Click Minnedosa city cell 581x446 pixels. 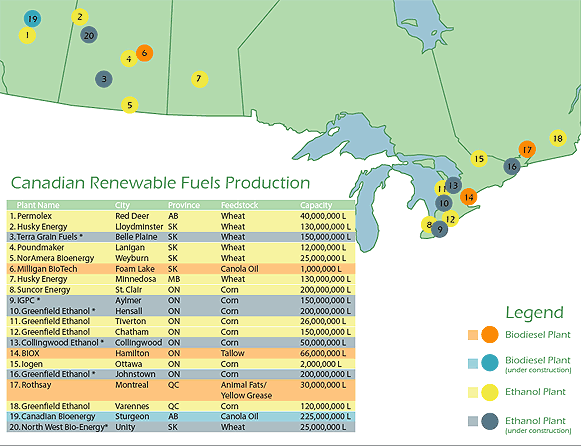point(136,279)
